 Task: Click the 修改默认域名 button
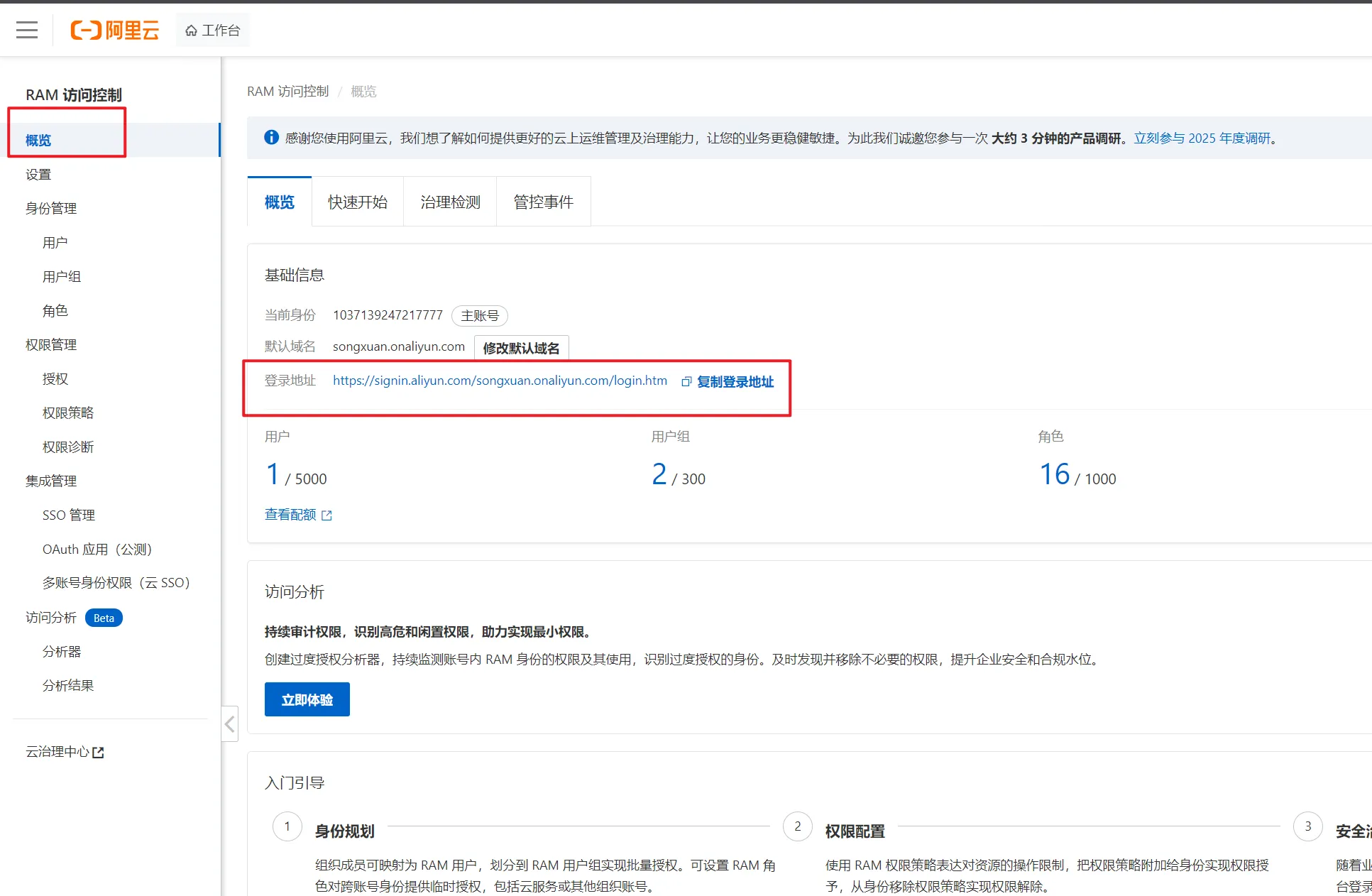pos(521,348)
